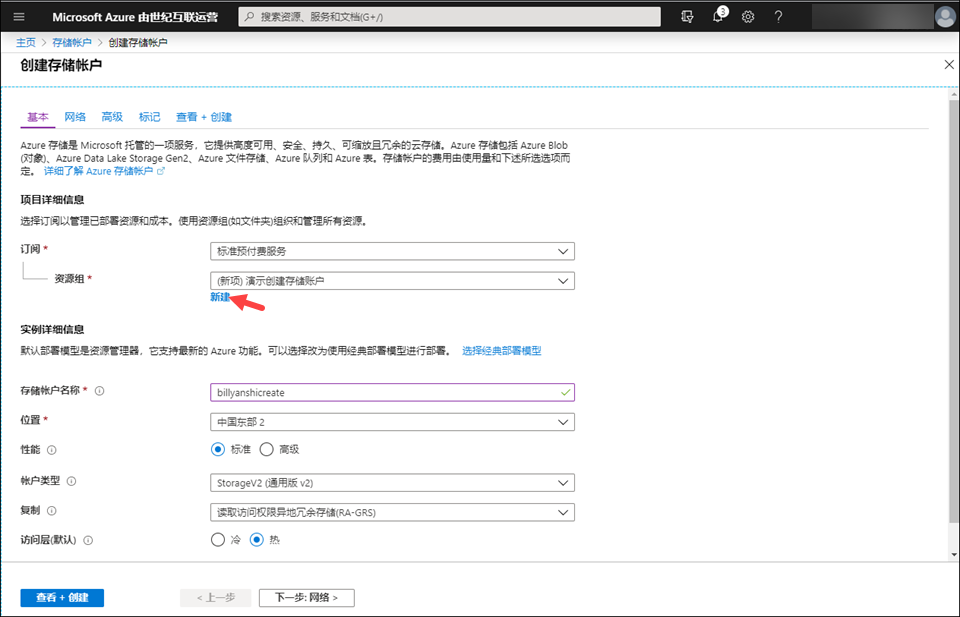960x617 pixels.
Task: Switch to the 网络 tab
Action: 75,117
